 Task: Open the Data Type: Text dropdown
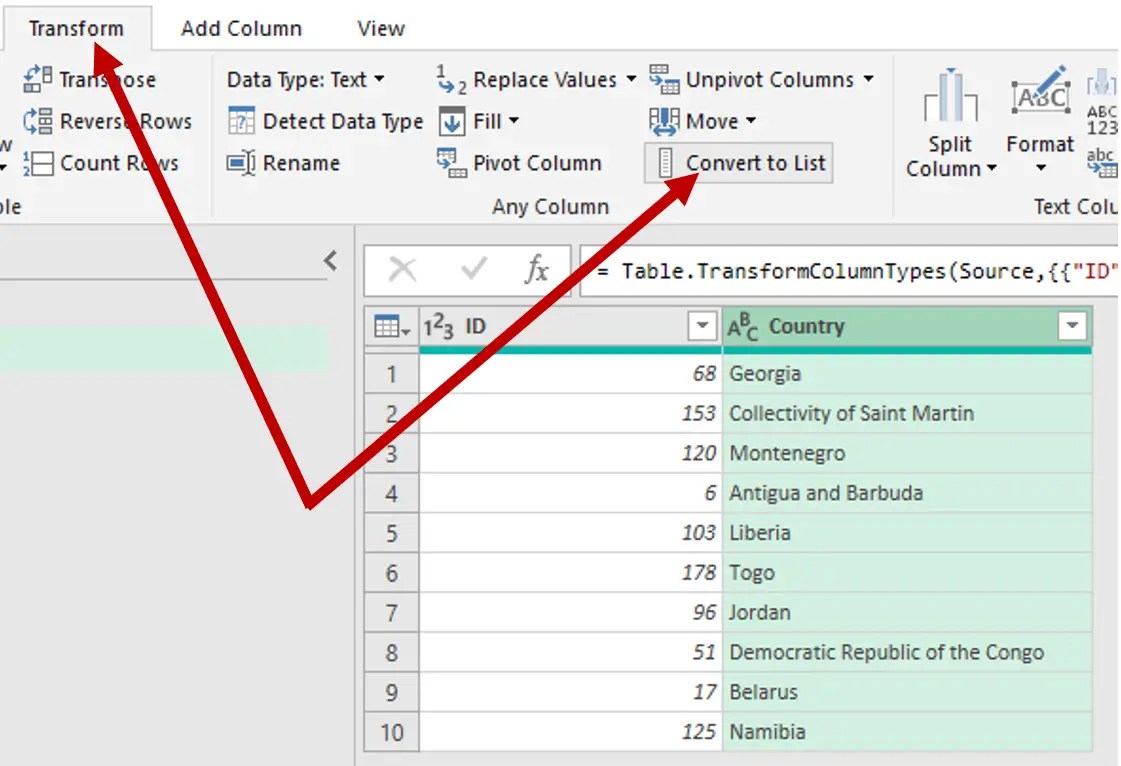pyautogui.click(x=305, y=79)
